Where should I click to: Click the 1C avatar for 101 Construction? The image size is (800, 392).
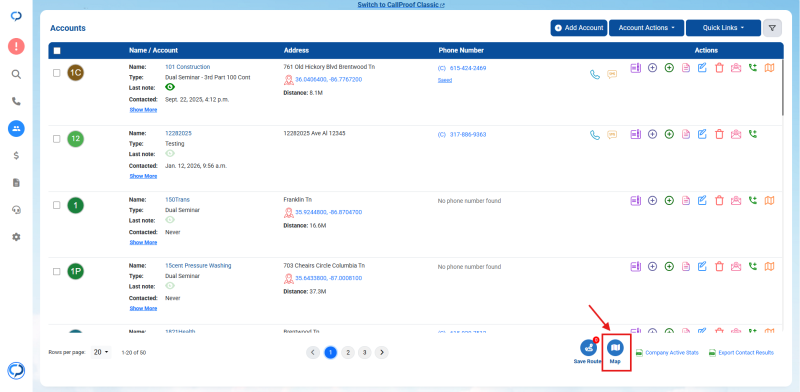[76, 72]
